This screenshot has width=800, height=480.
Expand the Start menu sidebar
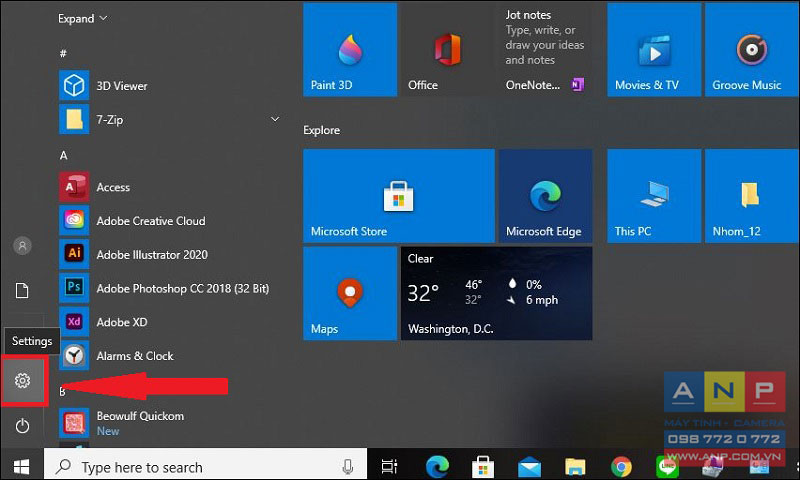83,18
